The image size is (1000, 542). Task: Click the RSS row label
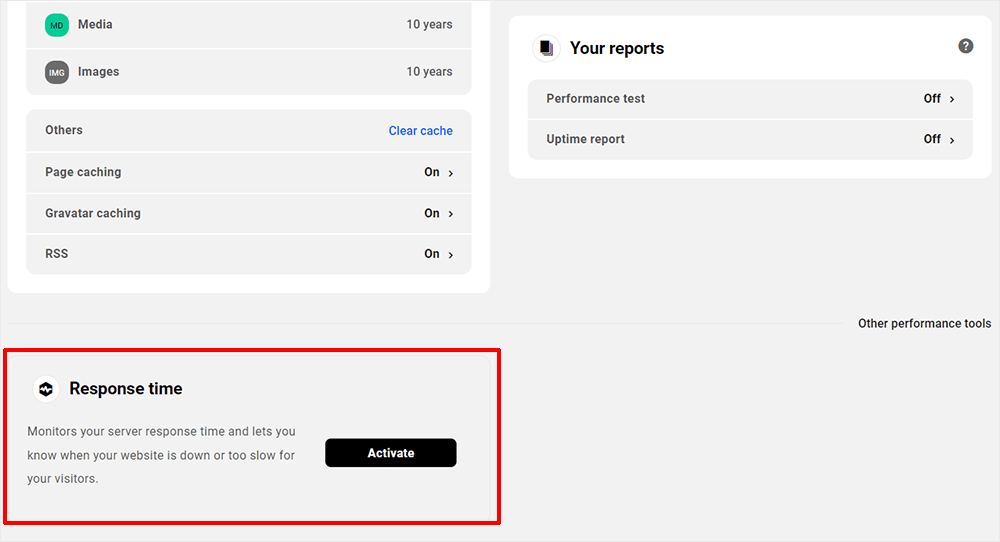(56, 254)
